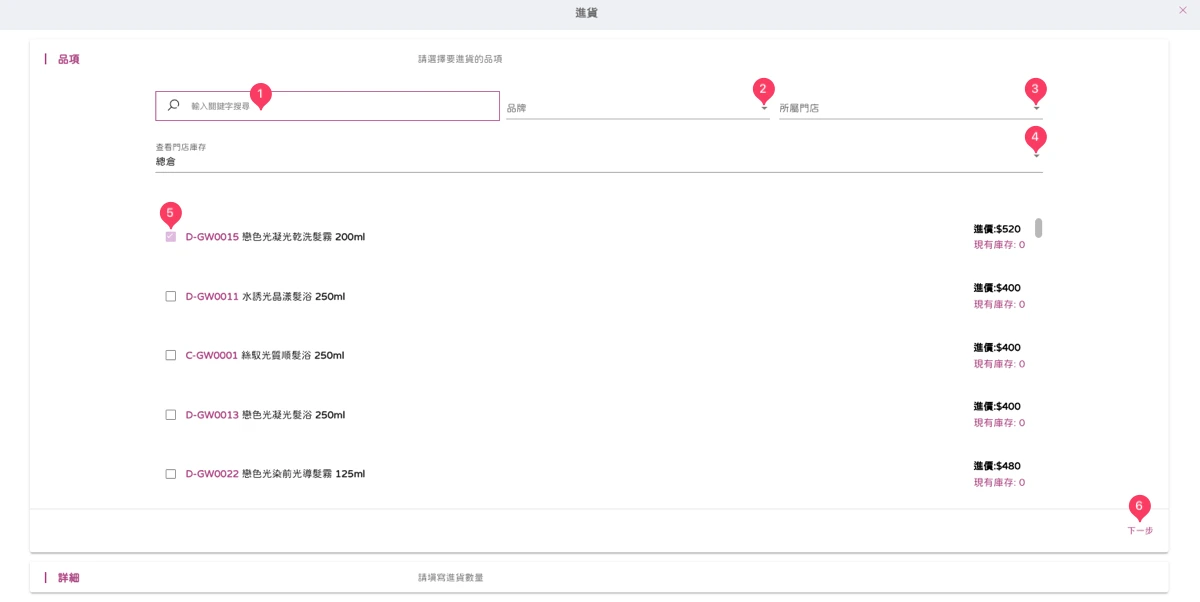This screenshot has height=602, width=1200.
Task: Click the 進價:$400 price for C-GW0001
Action: 997,348
